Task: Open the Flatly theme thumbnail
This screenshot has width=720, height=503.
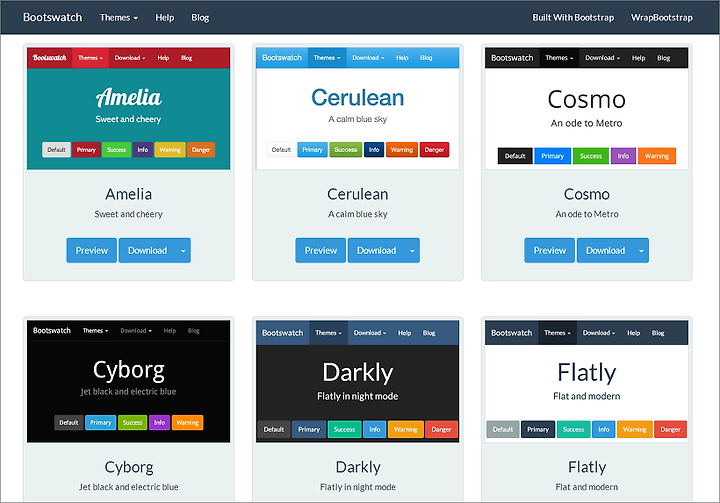Action: [587, 381]
